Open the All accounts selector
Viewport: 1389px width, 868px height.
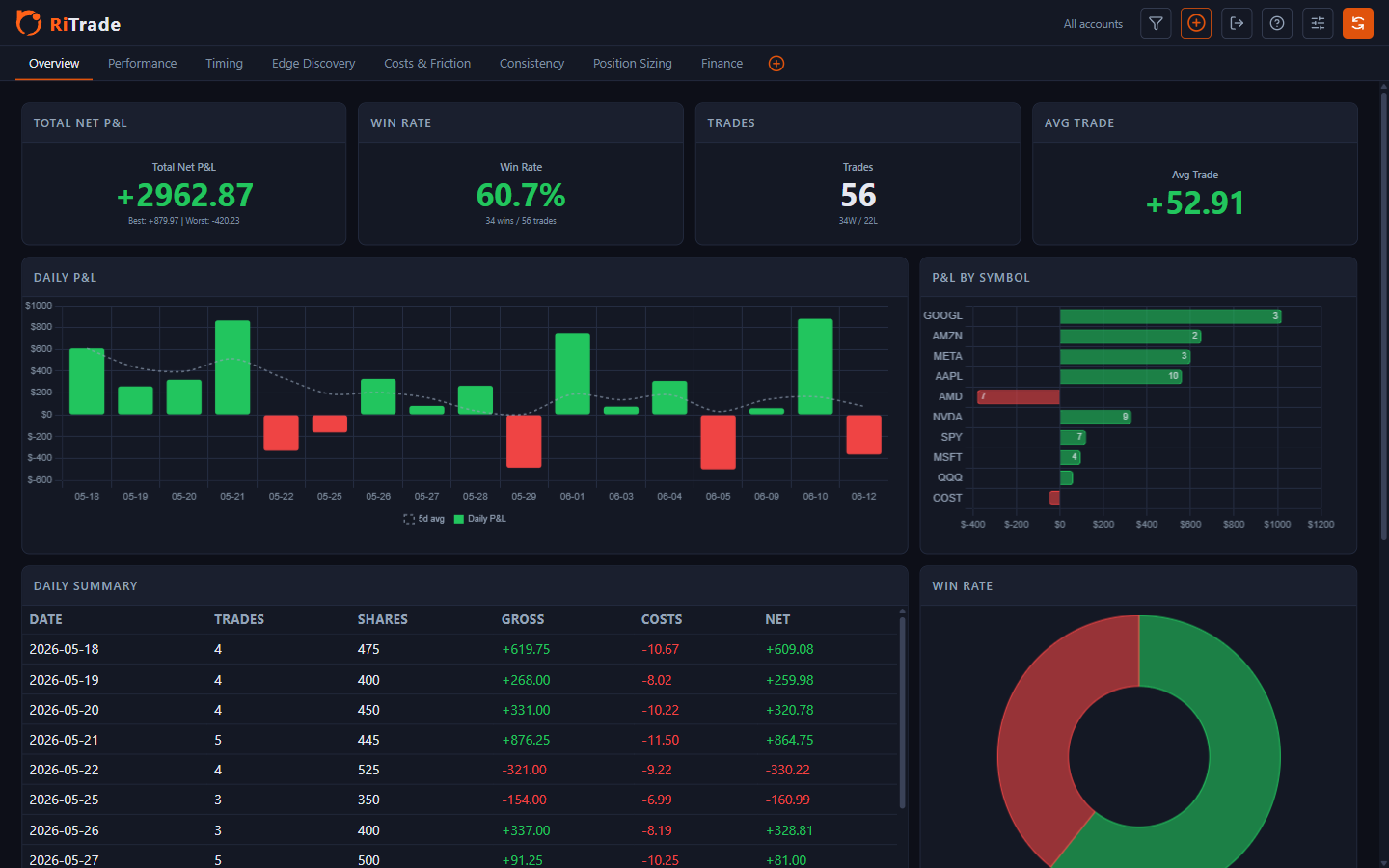click(1093, 24)
